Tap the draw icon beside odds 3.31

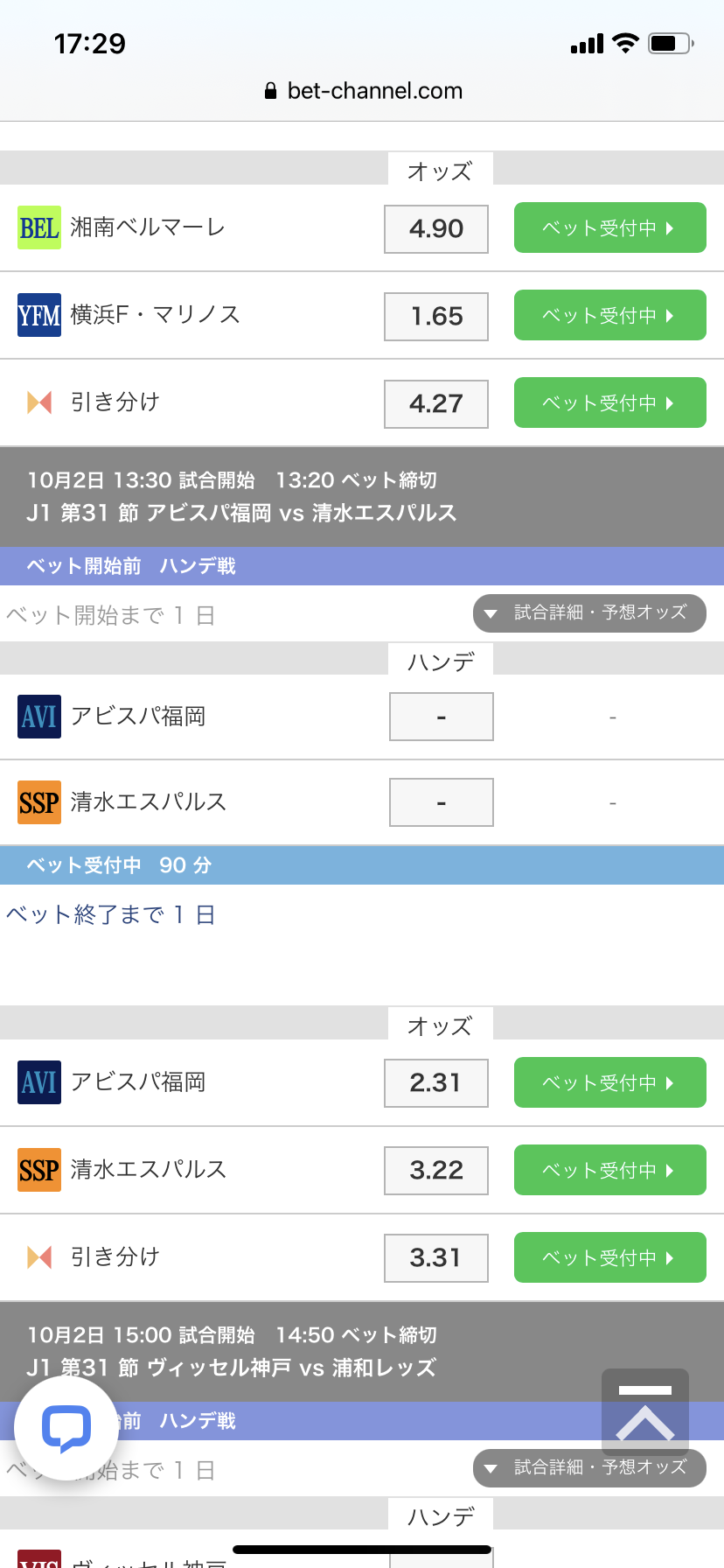pyautogui.click(x=39, y=1257)
